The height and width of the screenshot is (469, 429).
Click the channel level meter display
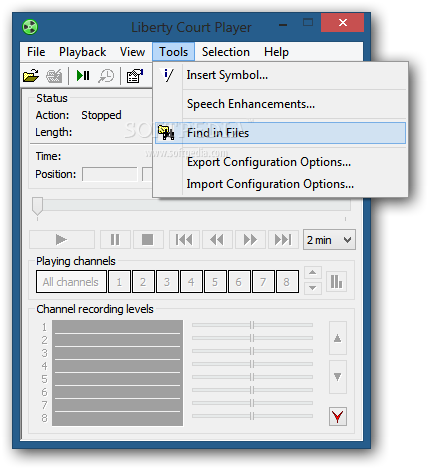pyautogui.click(x=117, y=373)
